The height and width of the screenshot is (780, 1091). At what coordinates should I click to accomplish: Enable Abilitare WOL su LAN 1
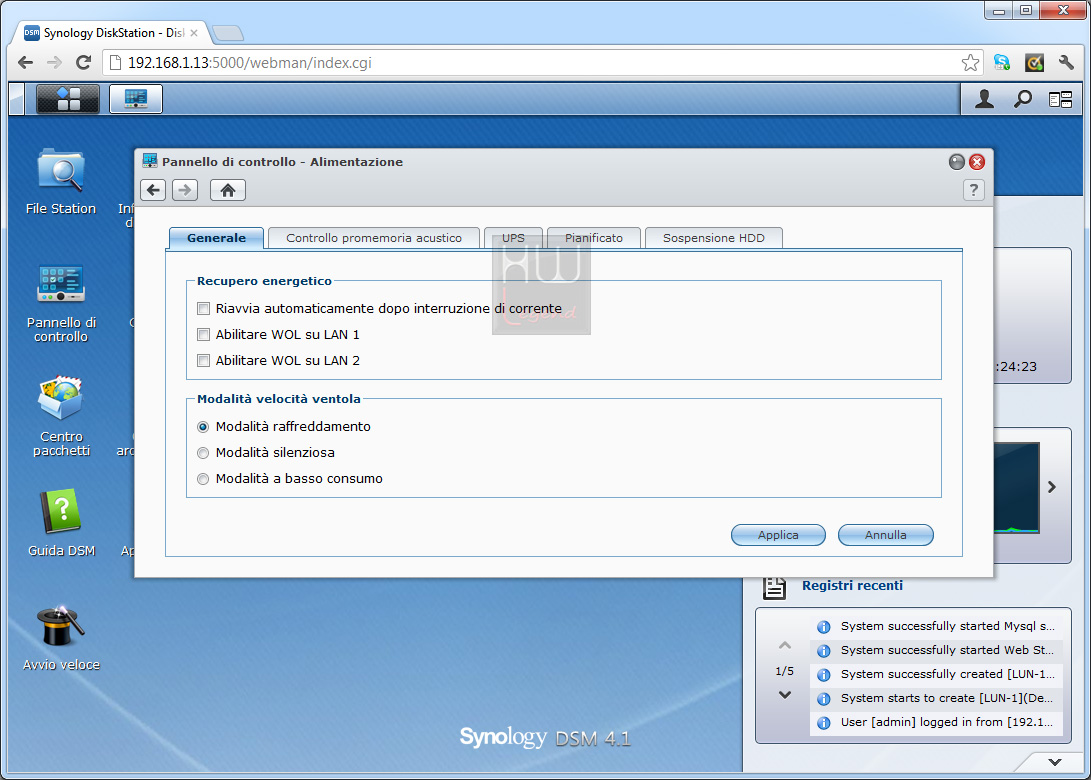click(203, 335)
